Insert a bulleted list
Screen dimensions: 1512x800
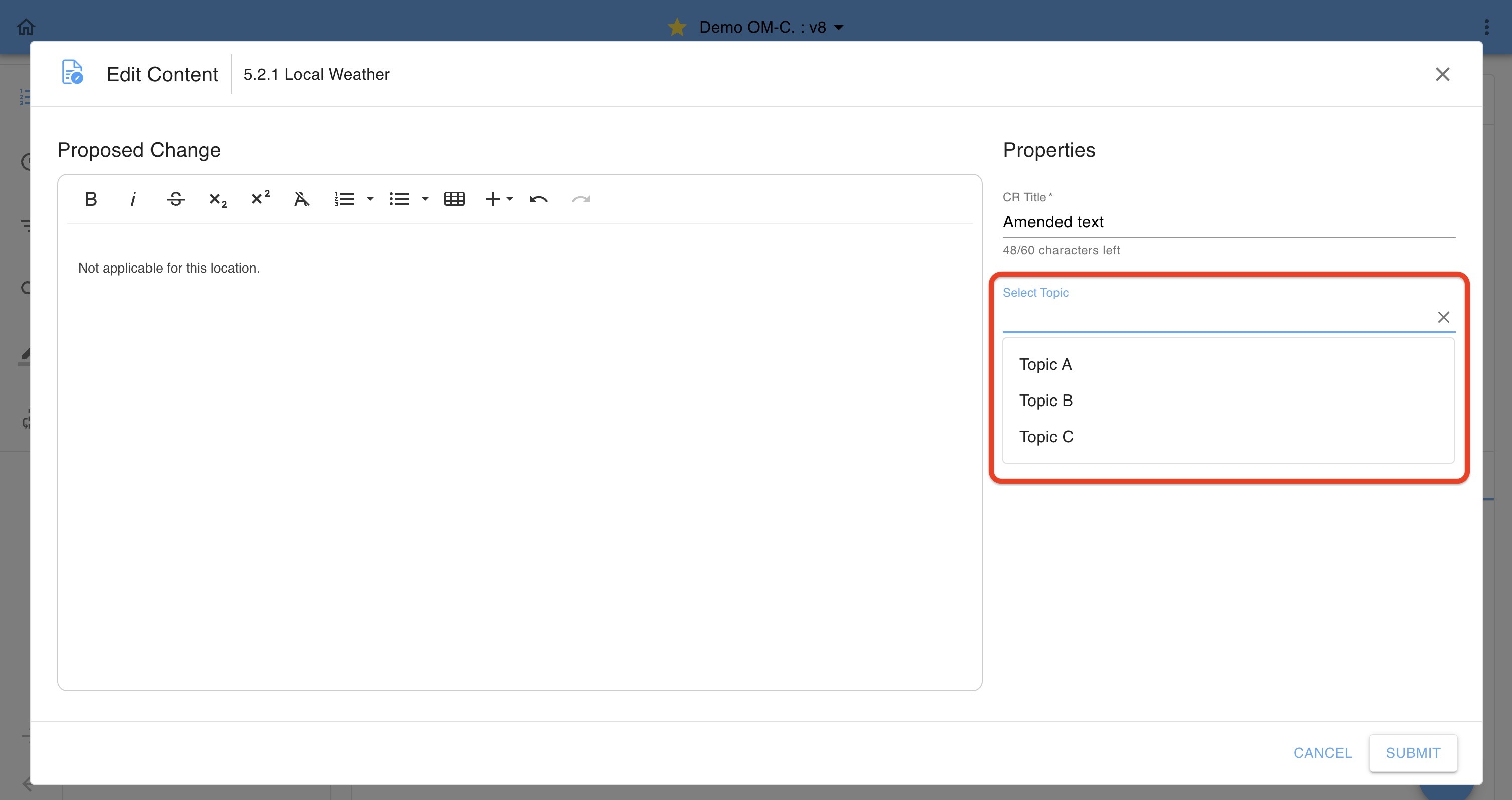[x=399, y=199]
